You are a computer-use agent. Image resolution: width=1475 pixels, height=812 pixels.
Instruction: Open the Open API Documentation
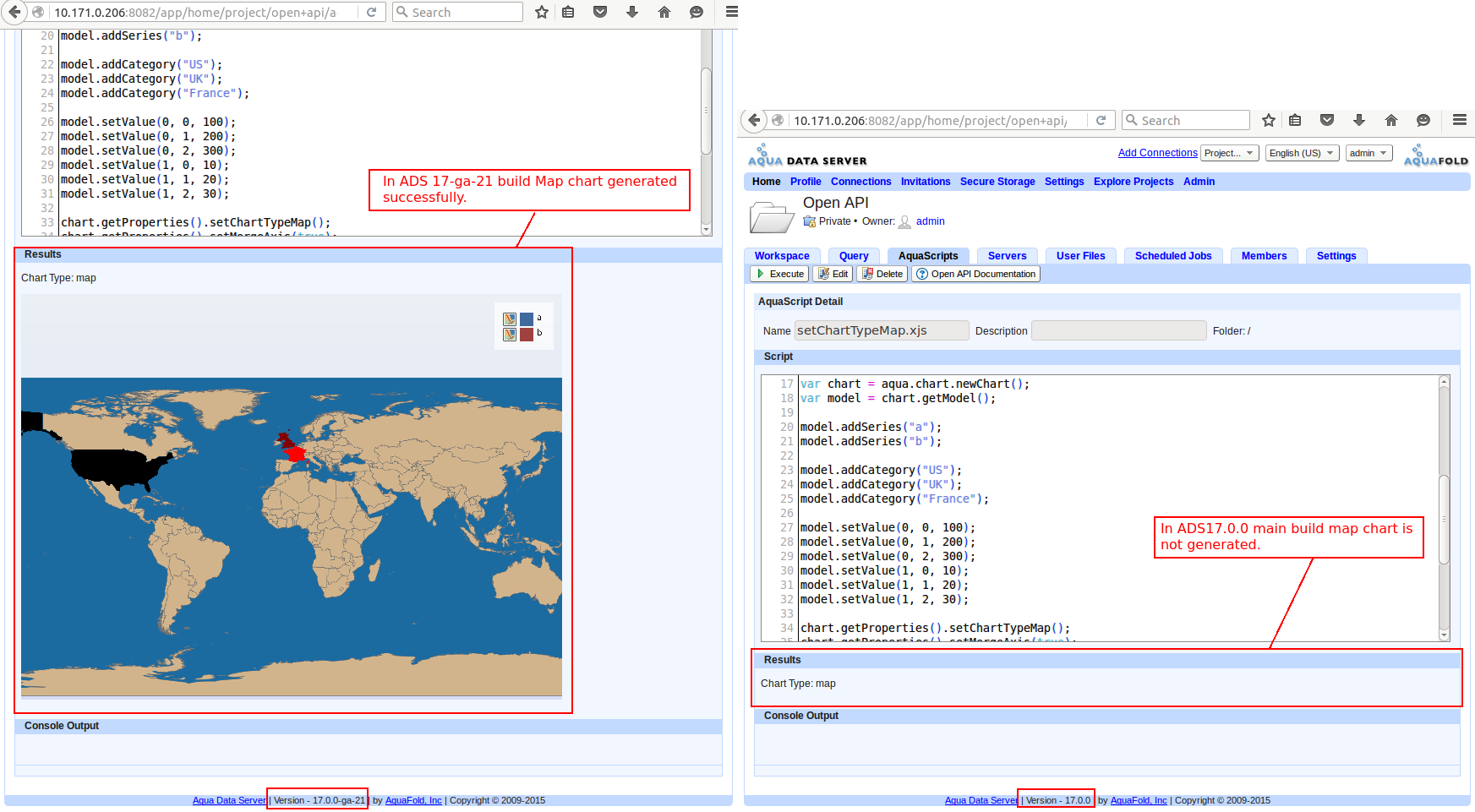(976, 274)
